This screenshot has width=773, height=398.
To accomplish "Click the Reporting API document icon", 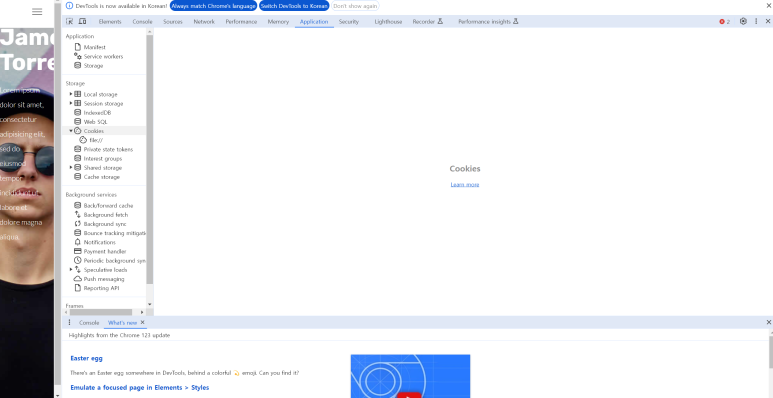I will [x=77, y=288].
